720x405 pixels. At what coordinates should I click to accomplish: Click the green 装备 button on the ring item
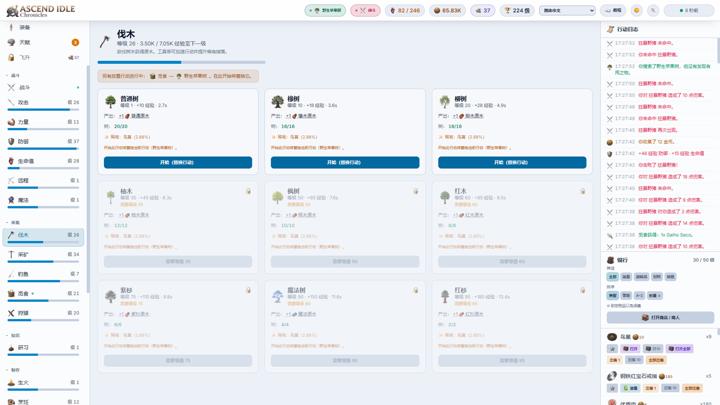coord(630,388)
